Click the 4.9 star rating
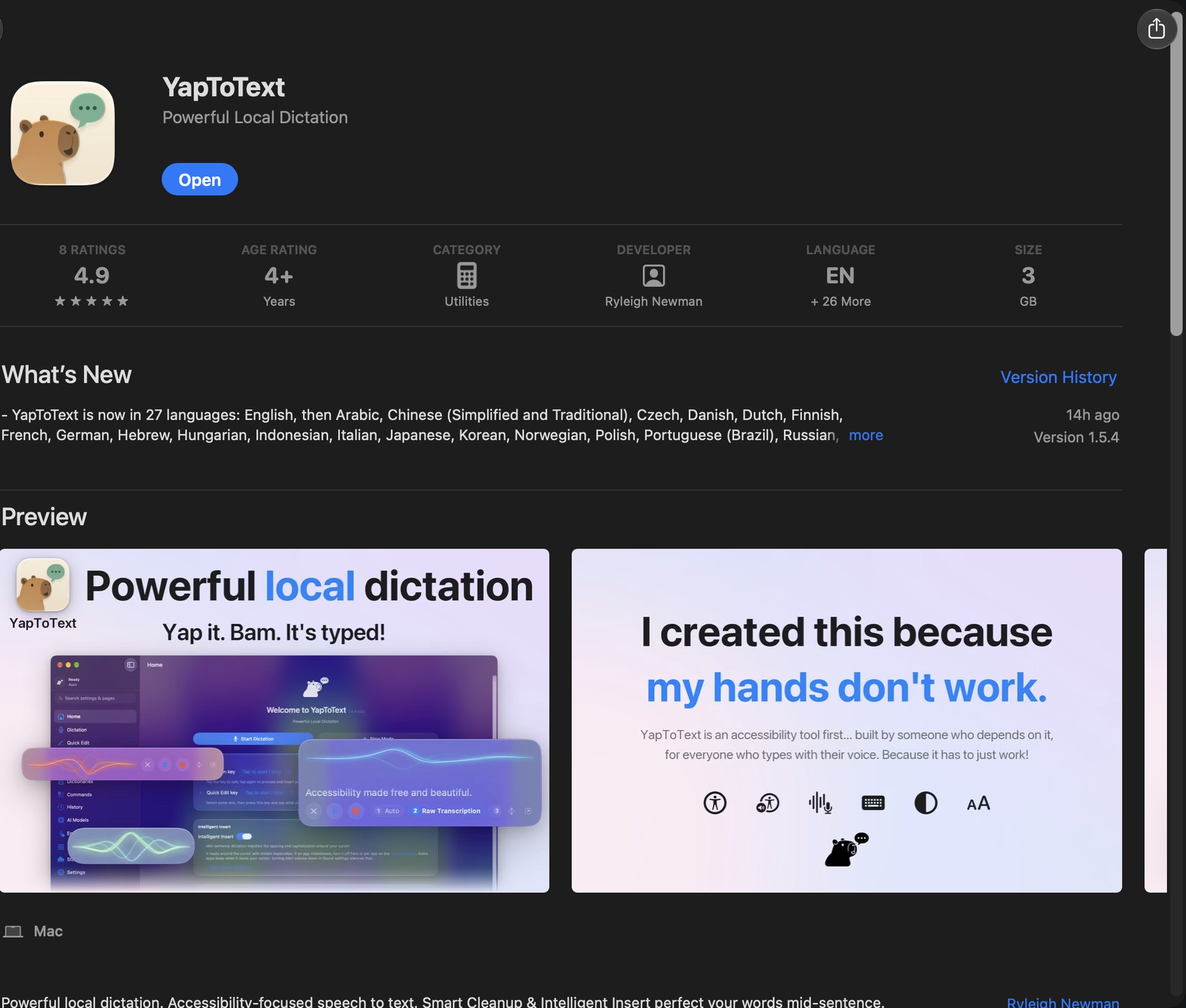This screenshot has height=1008, width=1186. point(92,276)
